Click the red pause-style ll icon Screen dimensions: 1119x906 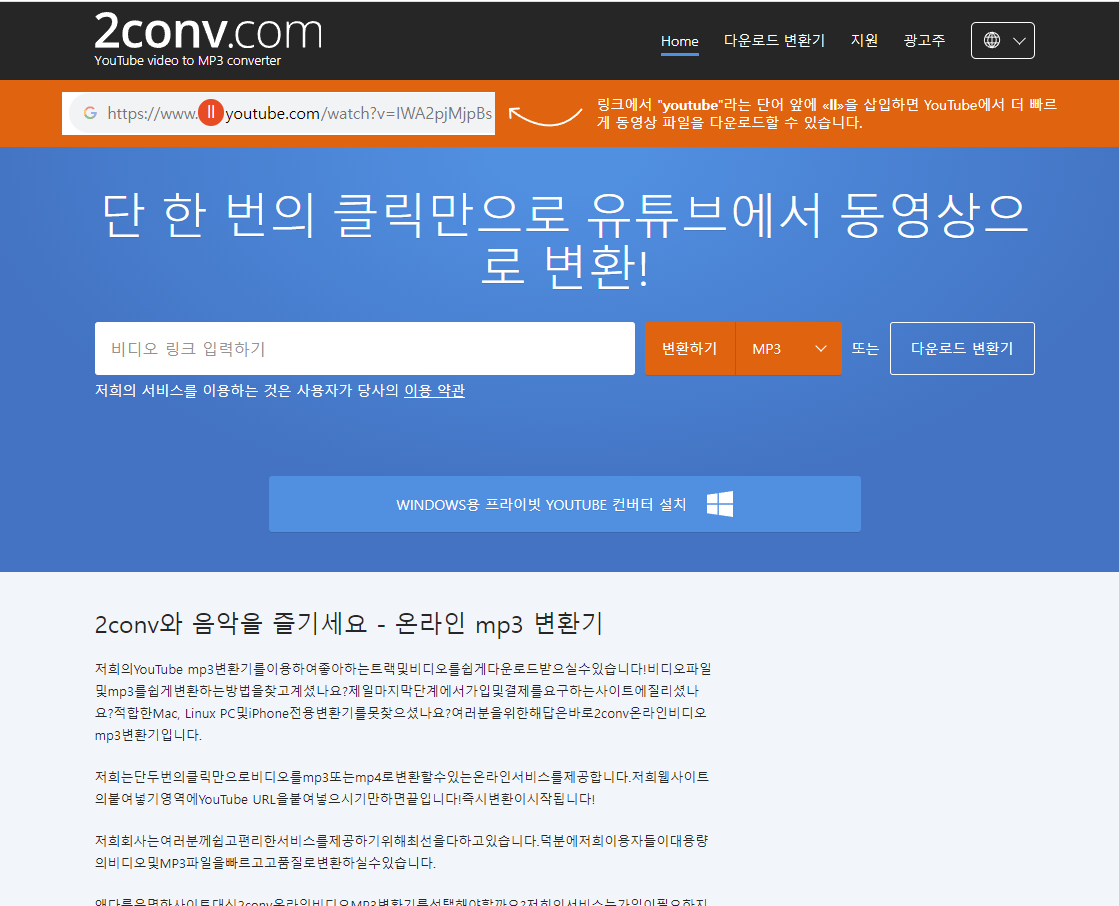(211, 113)
